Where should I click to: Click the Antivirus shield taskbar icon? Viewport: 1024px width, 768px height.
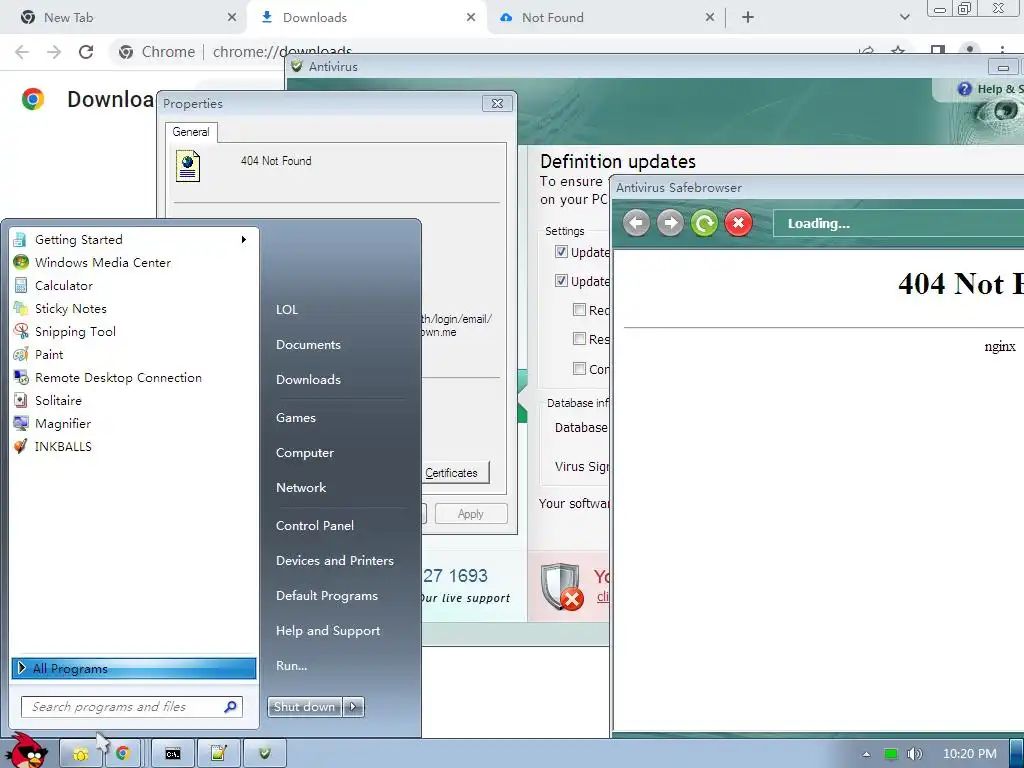pos(264,754)
